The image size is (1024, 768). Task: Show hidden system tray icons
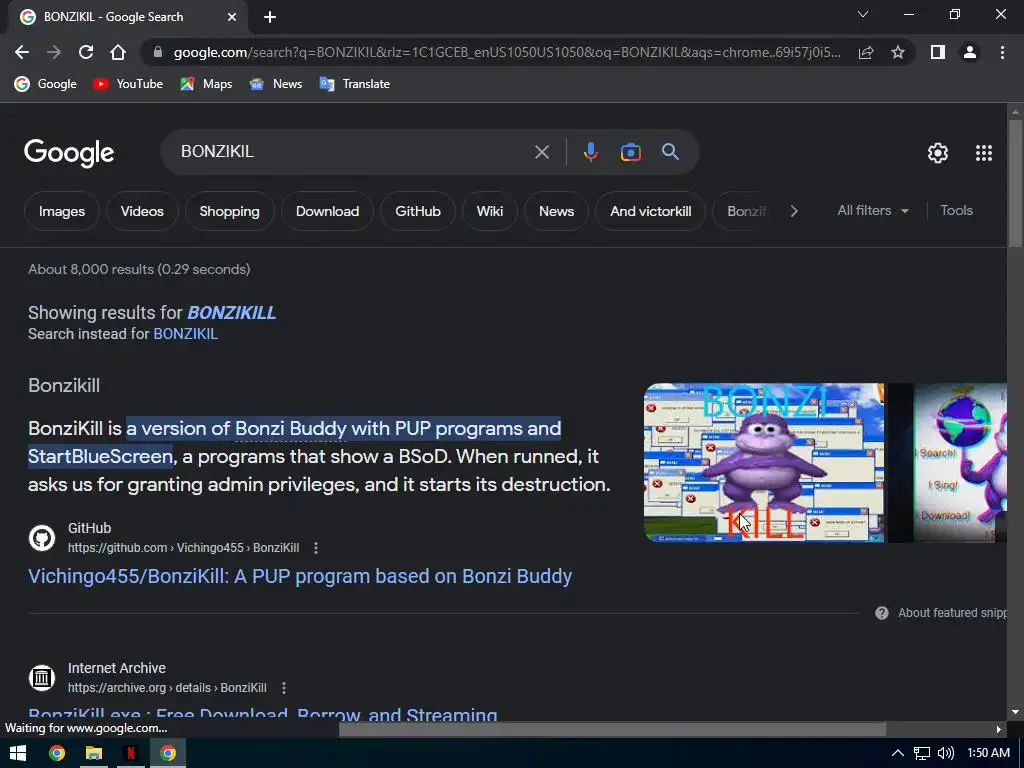[x=898, y=753]
